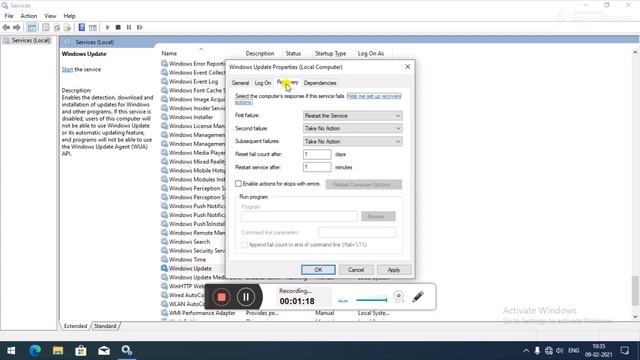Click the Export List toolbar icon
The image size is (640, 360).
(x=67, y=27)
